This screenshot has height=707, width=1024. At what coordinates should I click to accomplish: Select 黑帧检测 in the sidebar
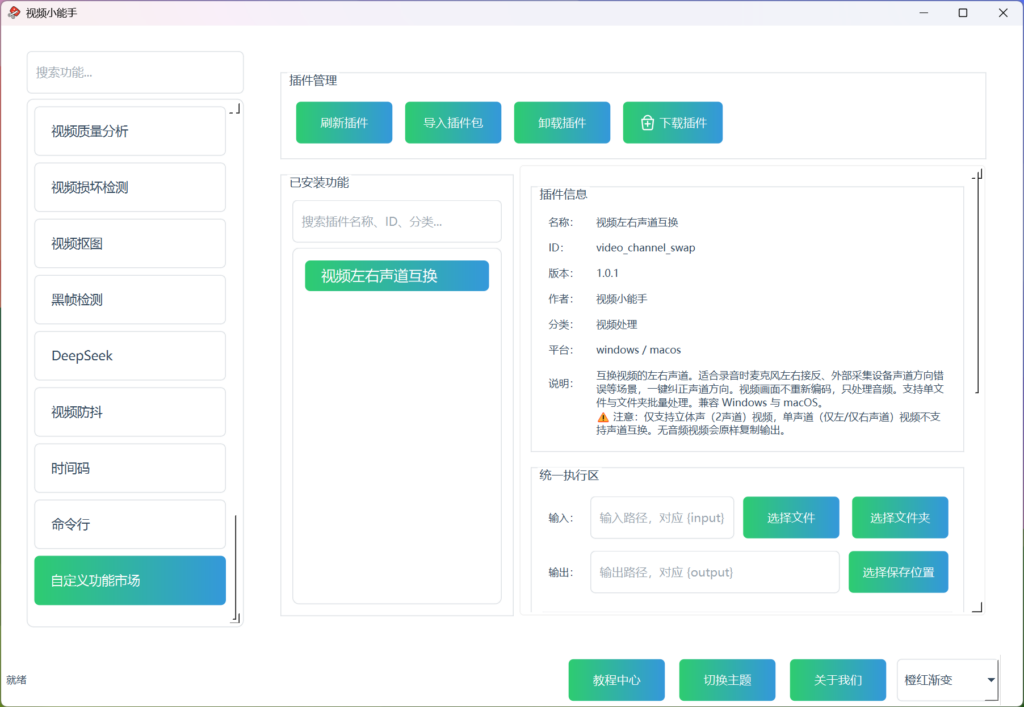coord(130,300)
